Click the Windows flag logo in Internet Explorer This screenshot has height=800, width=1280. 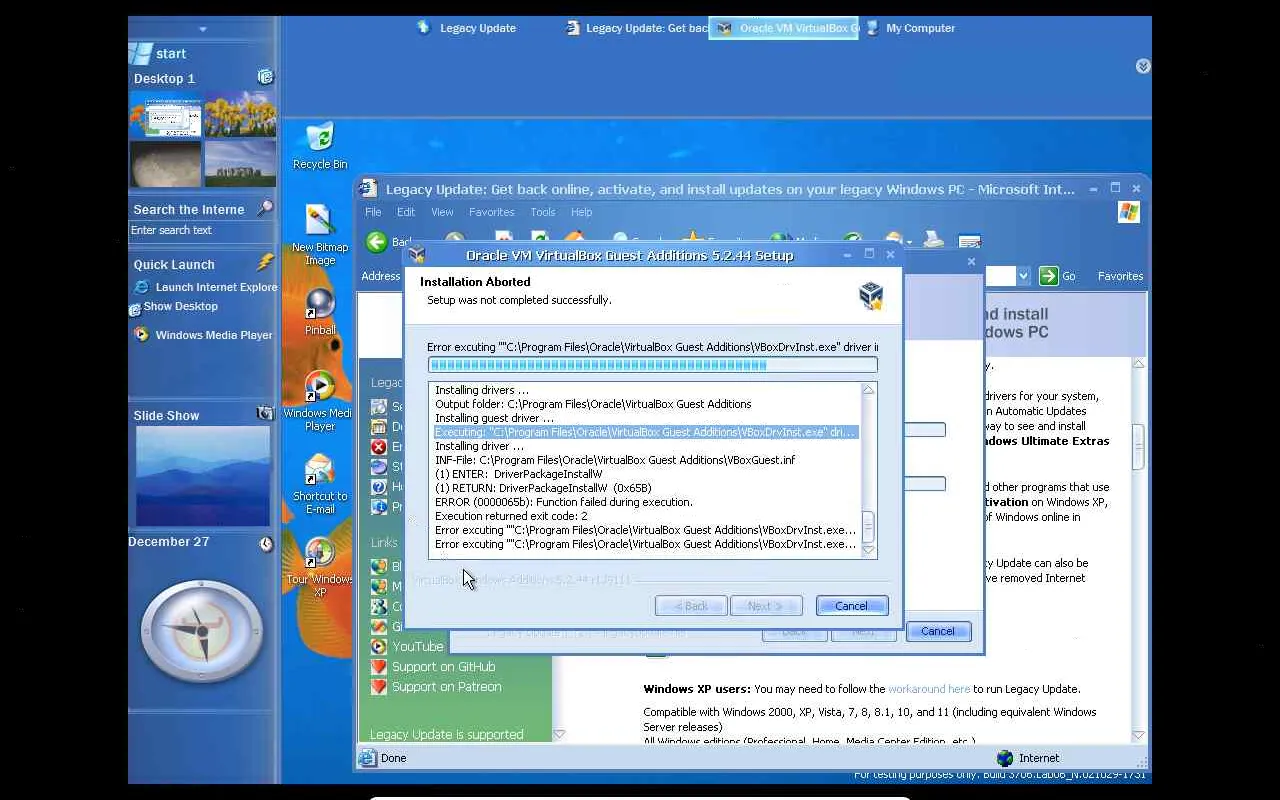click(1129, 212)
